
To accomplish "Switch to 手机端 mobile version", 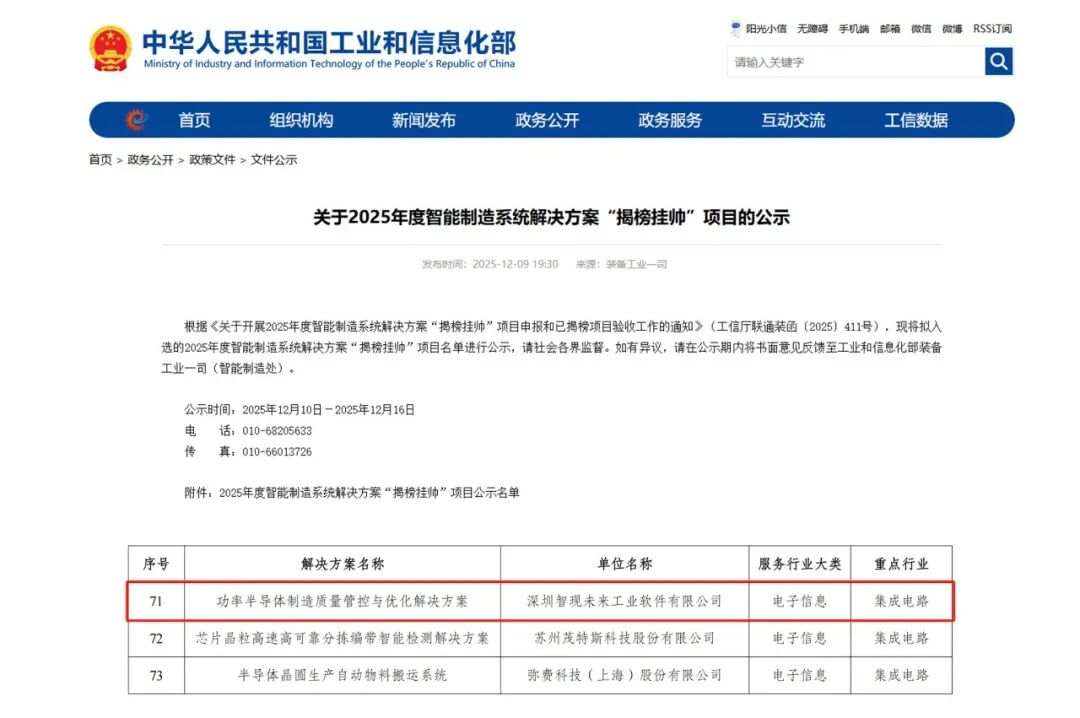I will coord(854,29).
